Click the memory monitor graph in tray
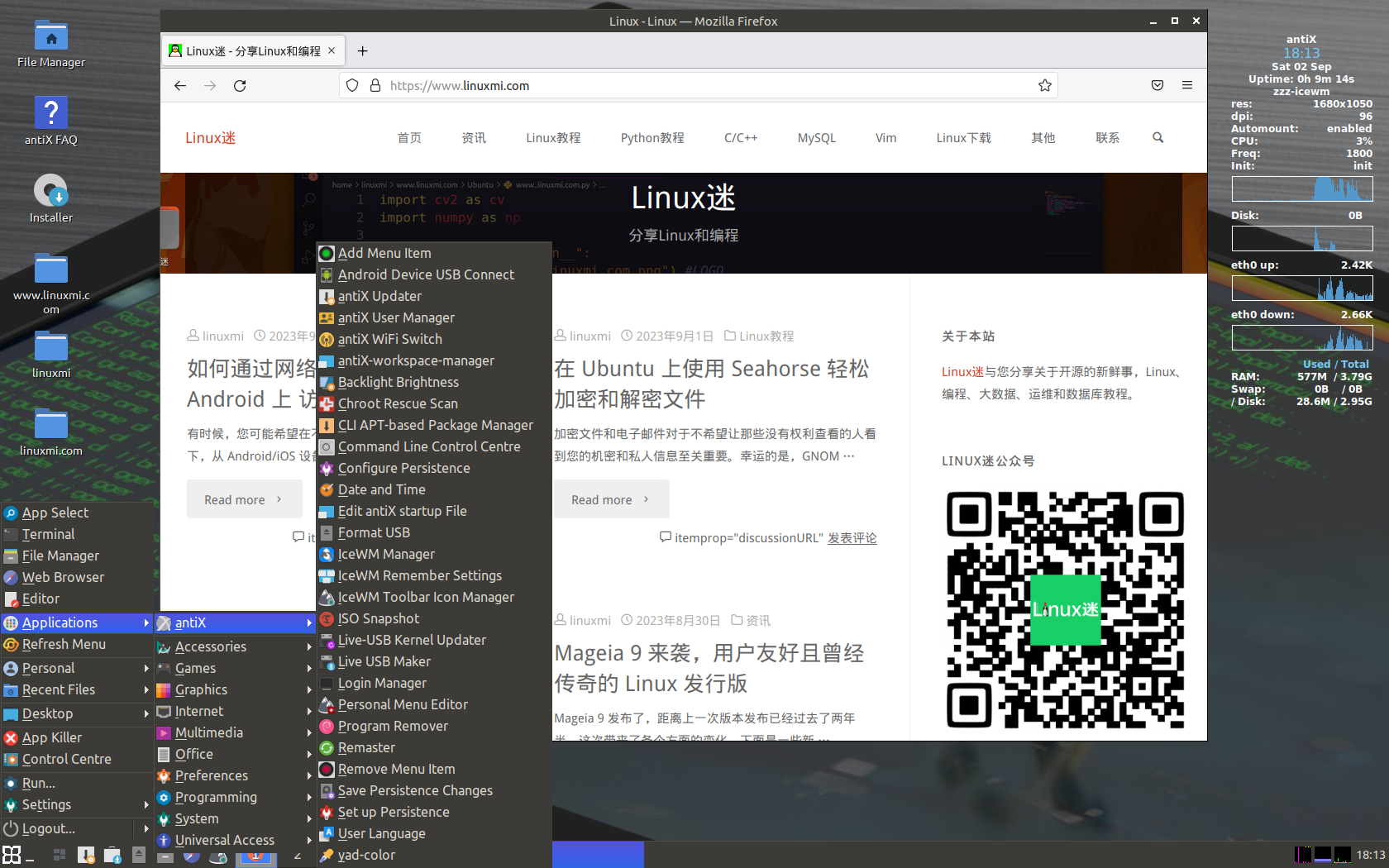 tap(1323, 855)
